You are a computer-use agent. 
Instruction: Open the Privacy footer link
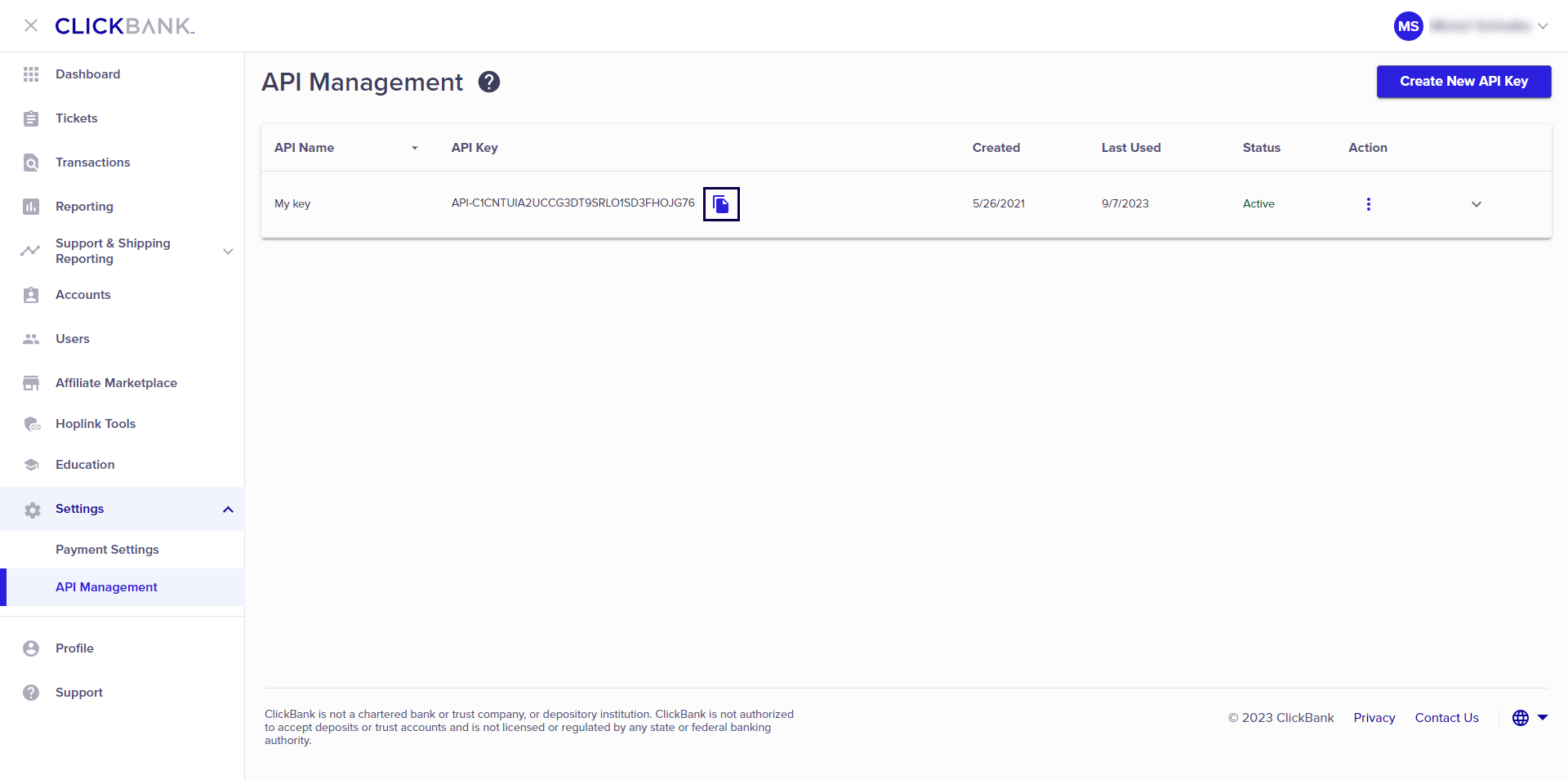[1374, 718]
